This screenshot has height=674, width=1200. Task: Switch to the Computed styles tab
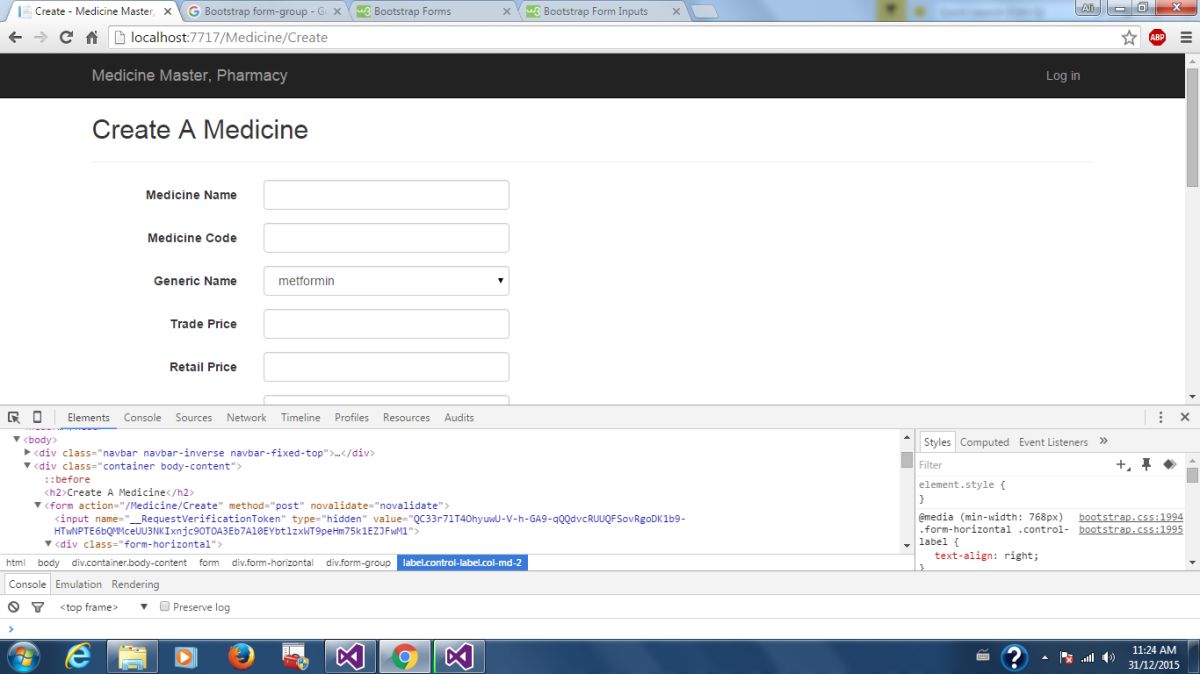point(985,442)
